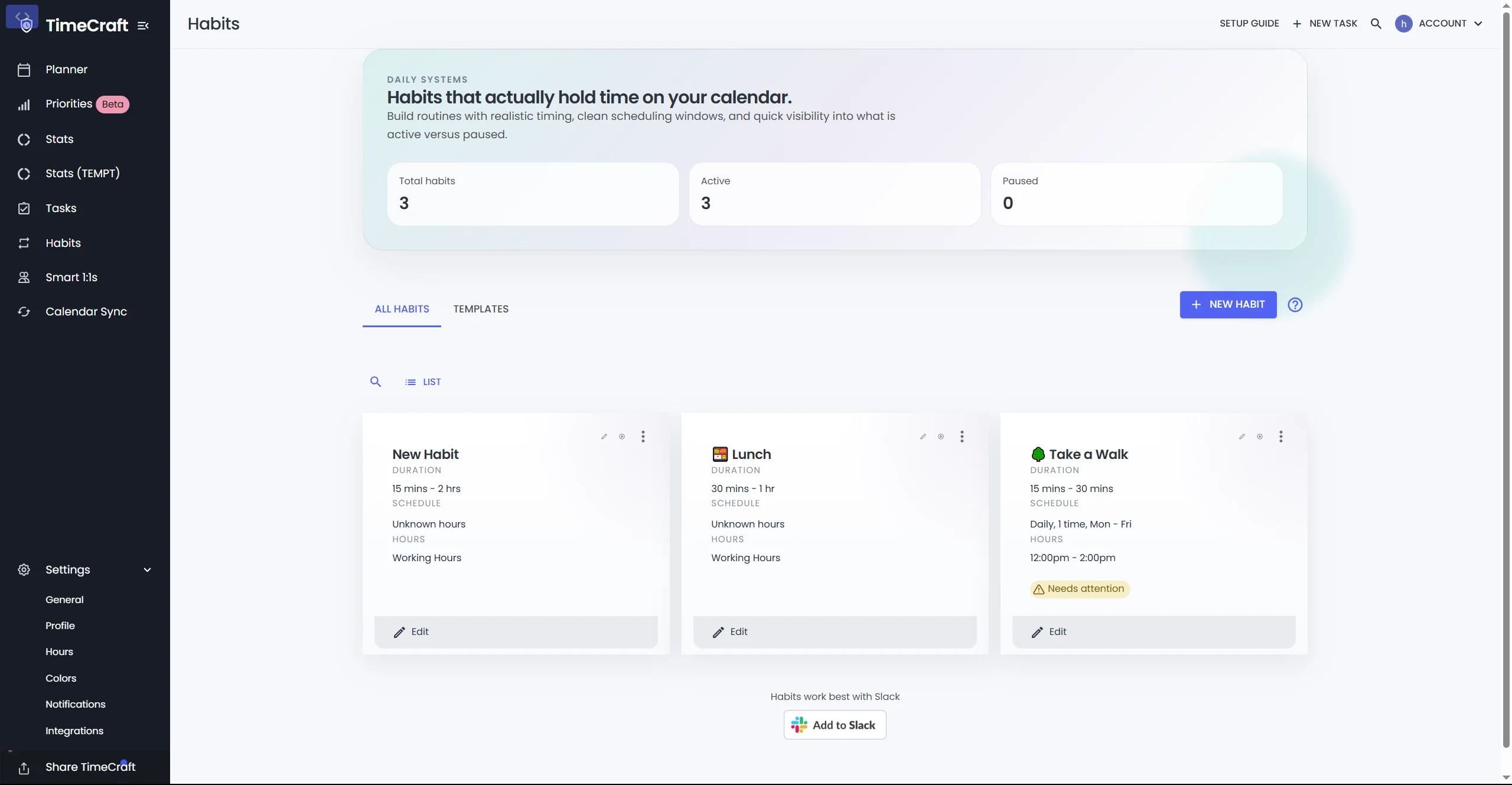The width and height of the screenshot is (1512, 785).
Task: Click the NEW HABIT button
Action: [x=1228, y=305]
